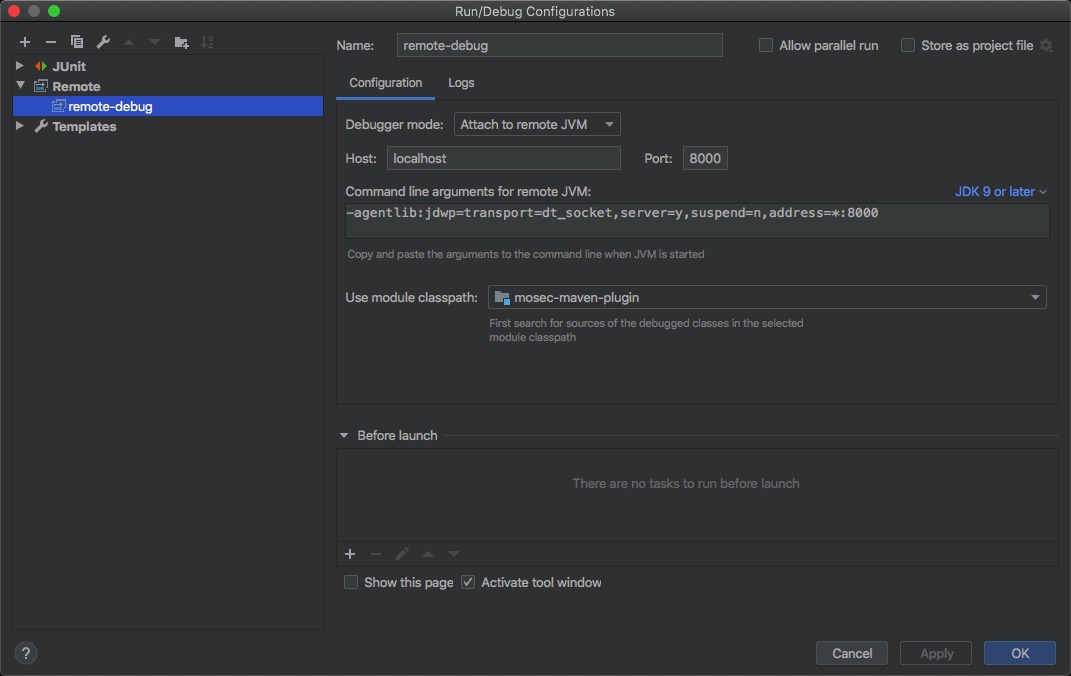Check Store as project file

908,44
